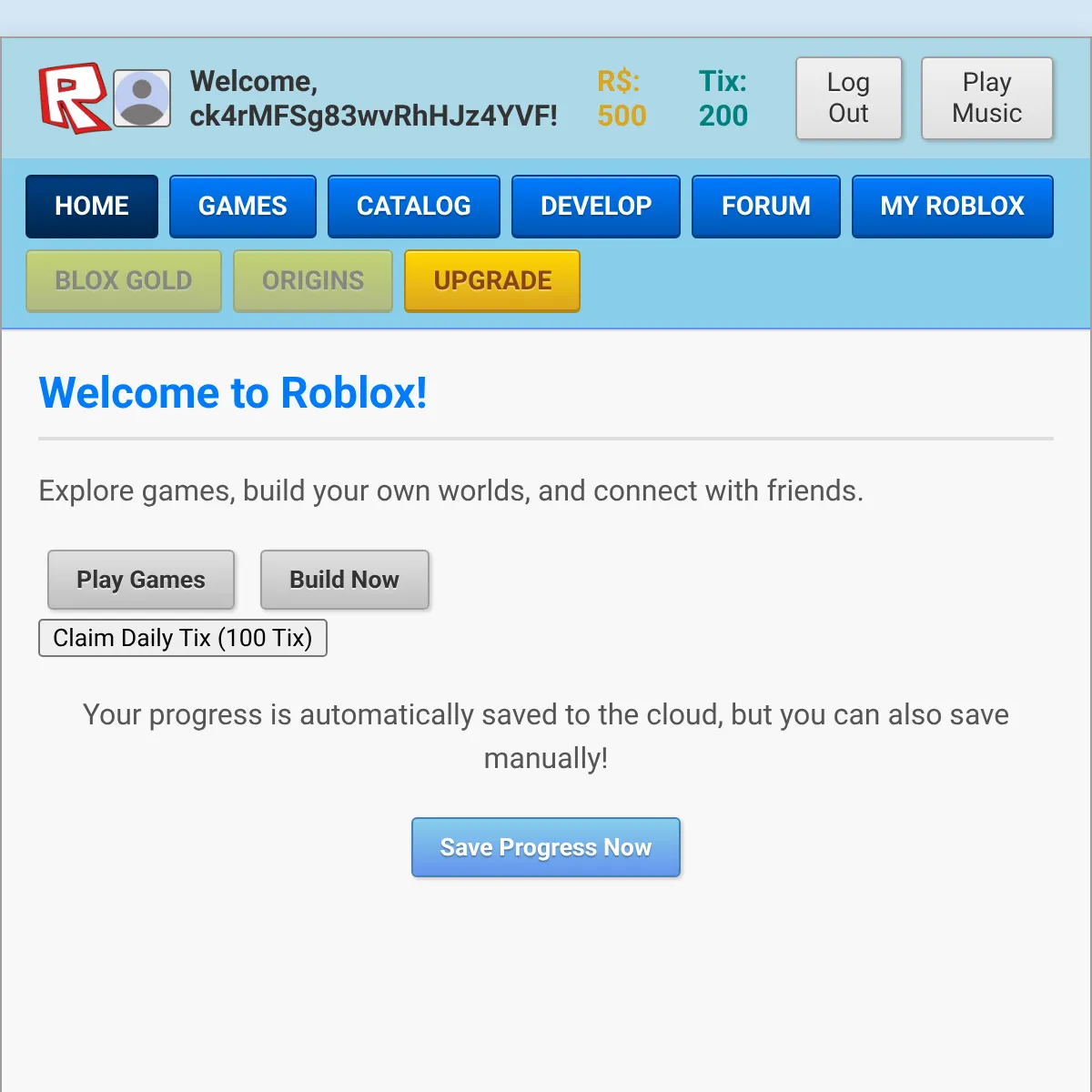
Task: Click the Play Games button
Action: pos(141,580)
